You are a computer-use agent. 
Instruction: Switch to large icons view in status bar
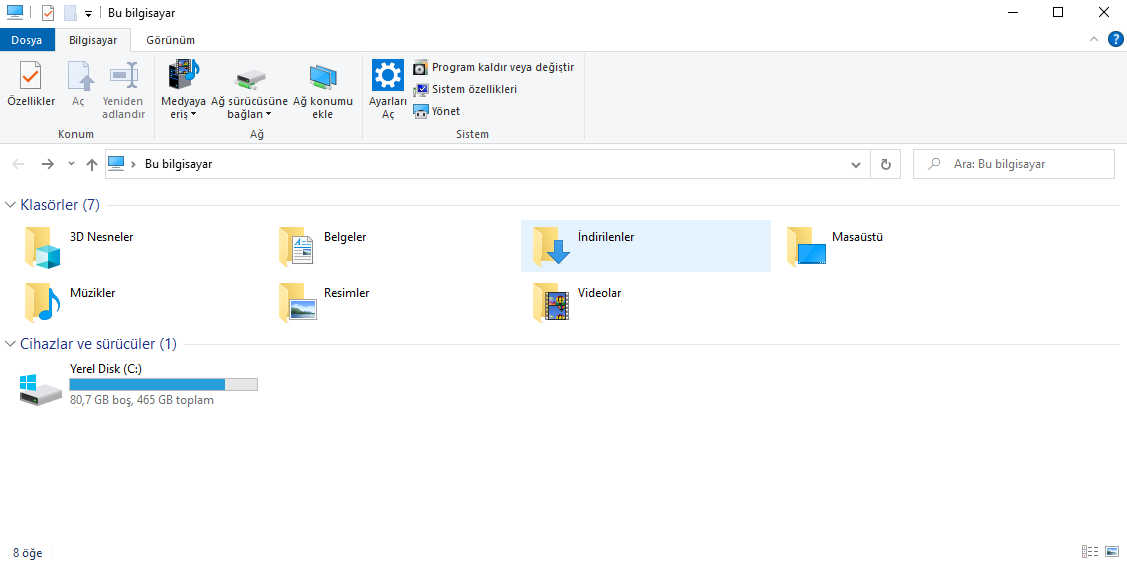tap(1112, 552)
